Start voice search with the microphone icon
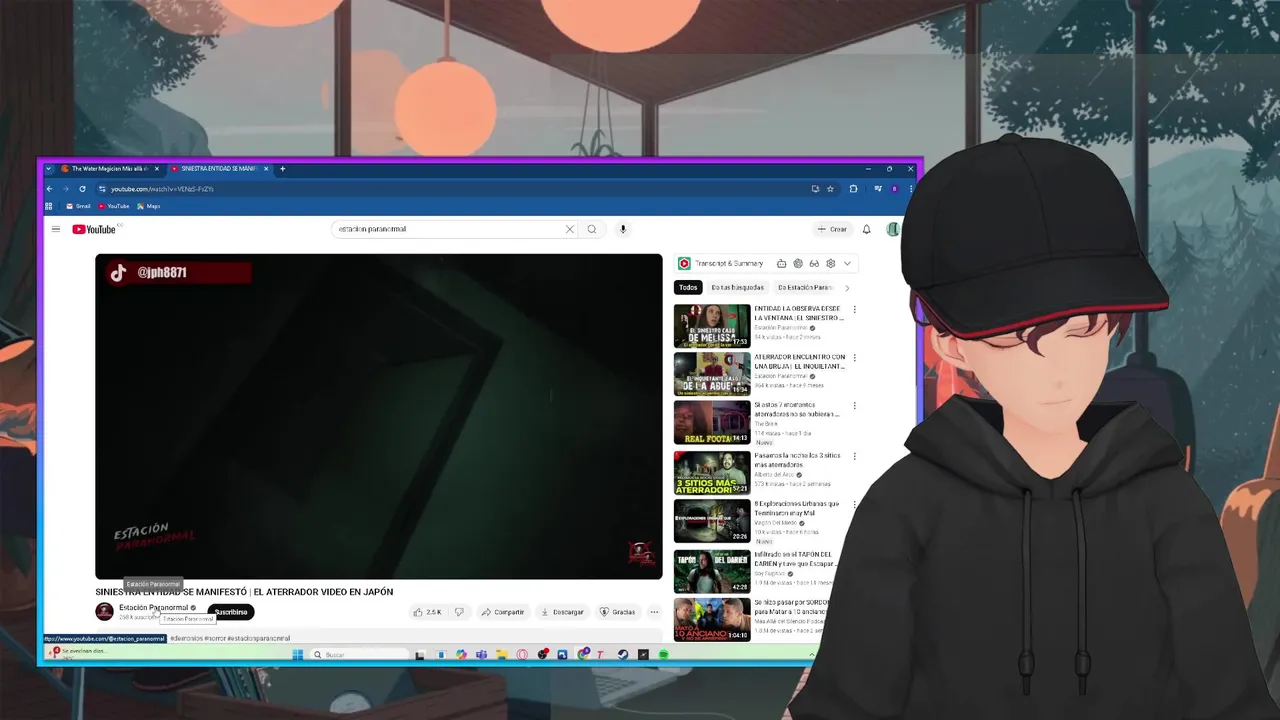 pos(622,229)
